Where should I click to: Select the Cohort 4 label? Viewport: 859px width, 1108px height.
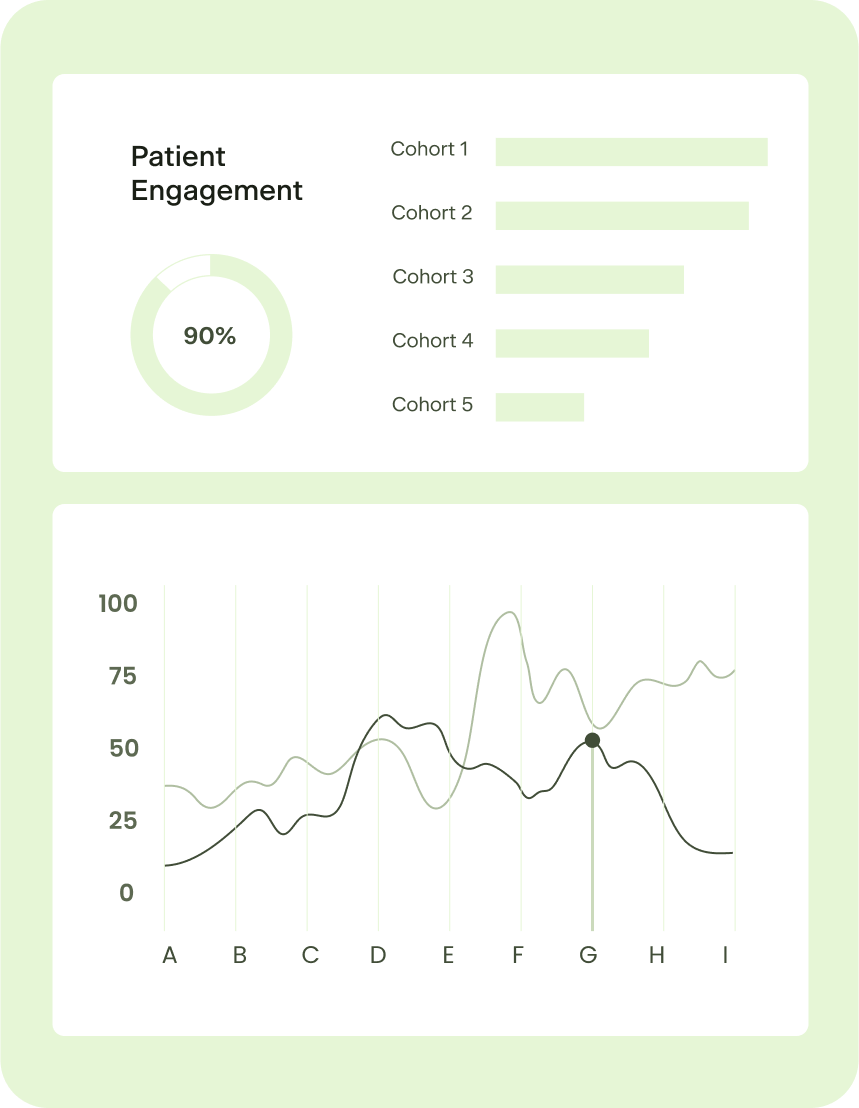tap(432, 341)
